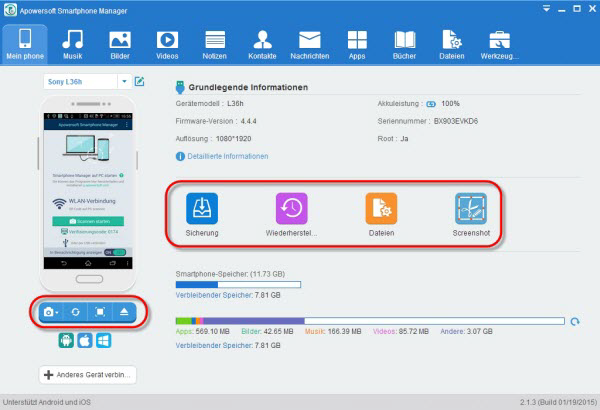Image resolution: width=600 pixels, height=410 pixels.
Task: Refresh the storage usage bar
Action: coord(575,322)
